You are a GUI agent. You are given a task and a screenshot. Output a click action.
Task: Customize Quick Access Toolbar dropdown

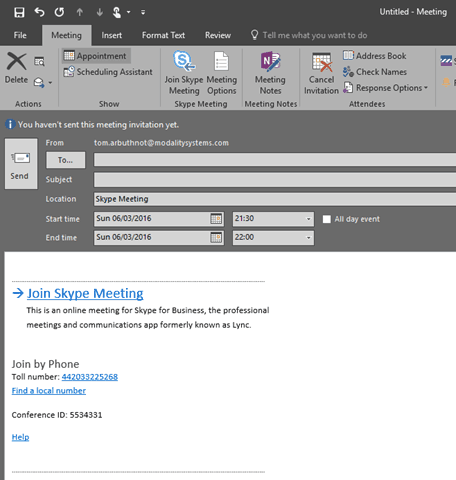[143, 12]
